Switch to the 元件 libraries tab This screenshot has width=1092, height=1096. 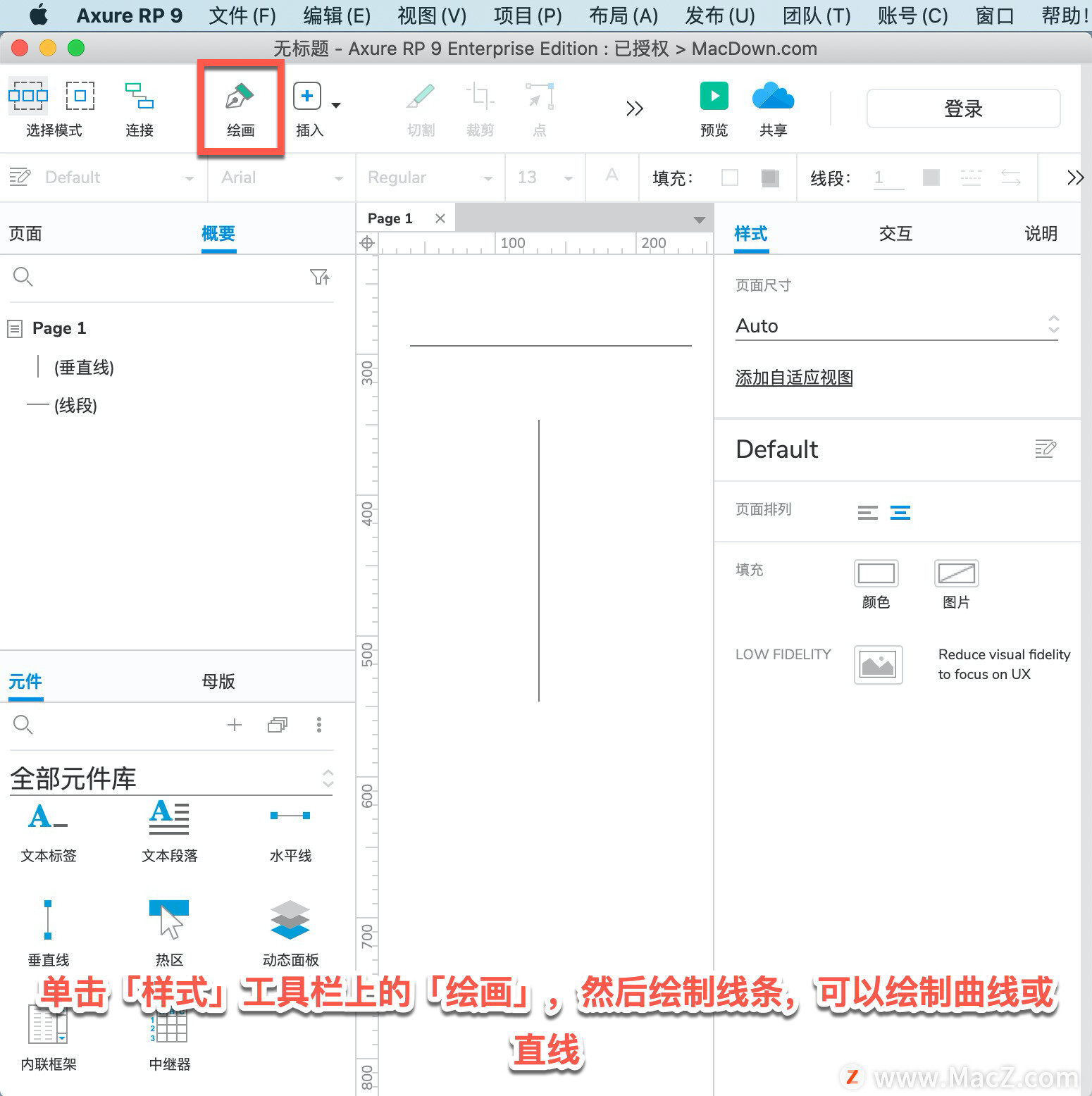pos(25,682)
